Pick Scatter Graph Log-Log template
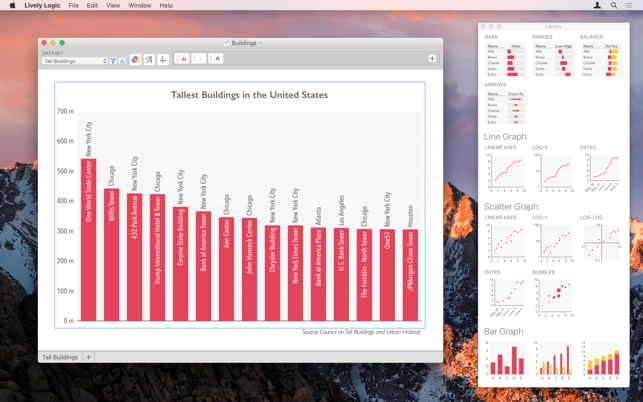This screenshot has width=643, height=402. [x=601, y=242]
